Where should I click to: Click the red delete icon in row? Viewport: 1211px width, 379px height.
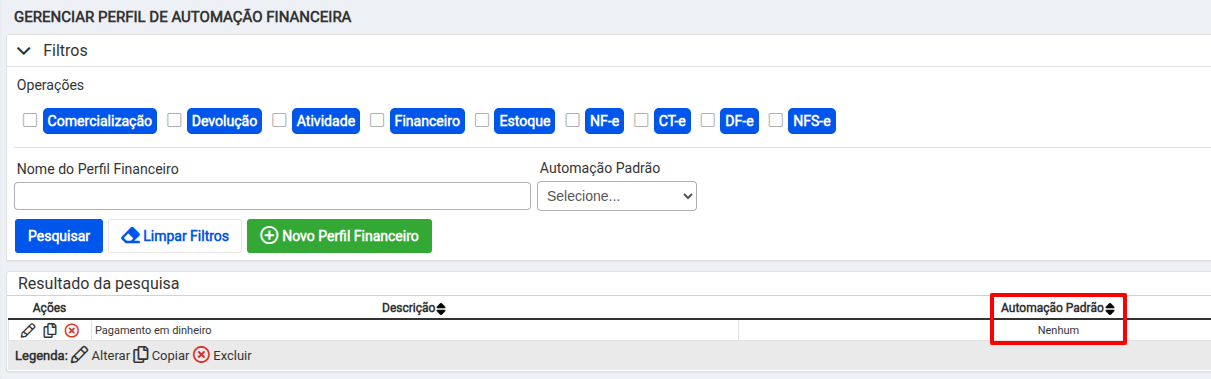(x=72, y=330)
